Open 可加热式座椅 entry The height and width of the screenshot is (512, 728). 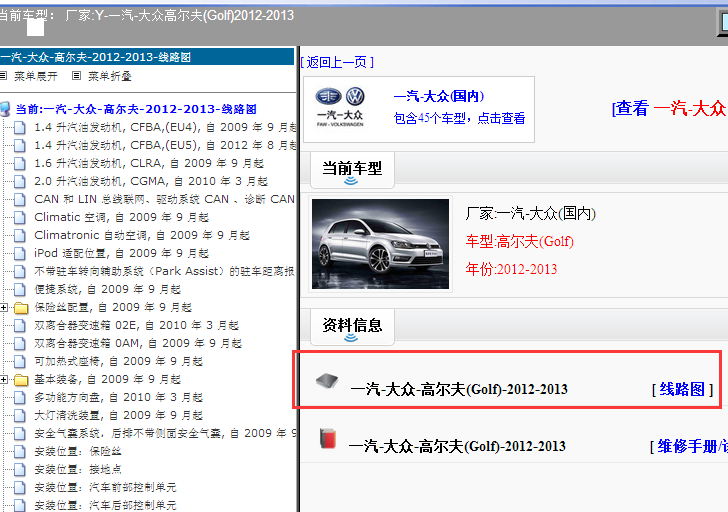(118, 362)
